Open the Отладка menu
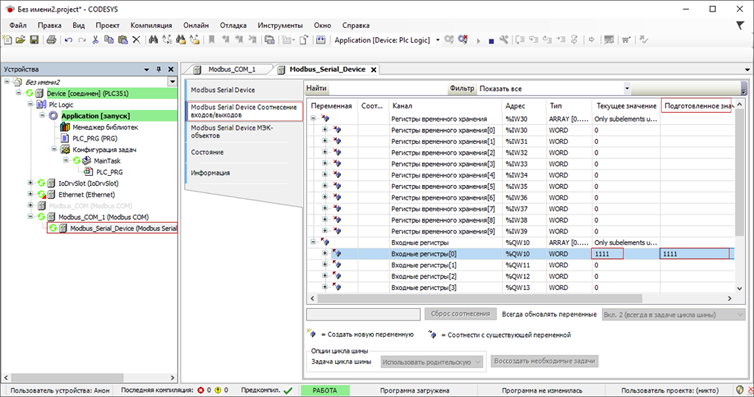The height and width of the screenshot is (397, 754). pyautogui.click(x=233, y=25)
